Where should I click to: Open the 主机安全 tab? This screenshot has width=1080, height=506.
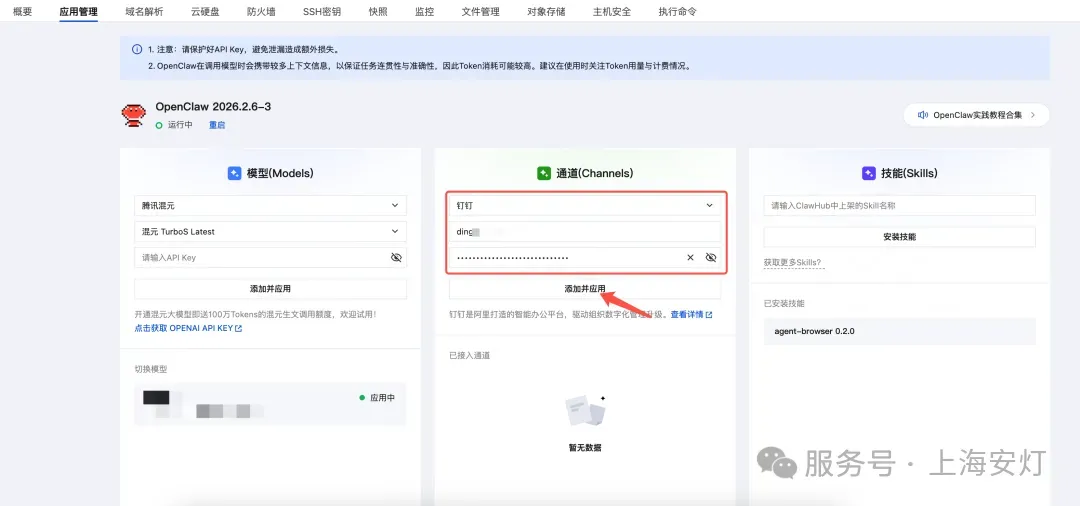point(612,12)
